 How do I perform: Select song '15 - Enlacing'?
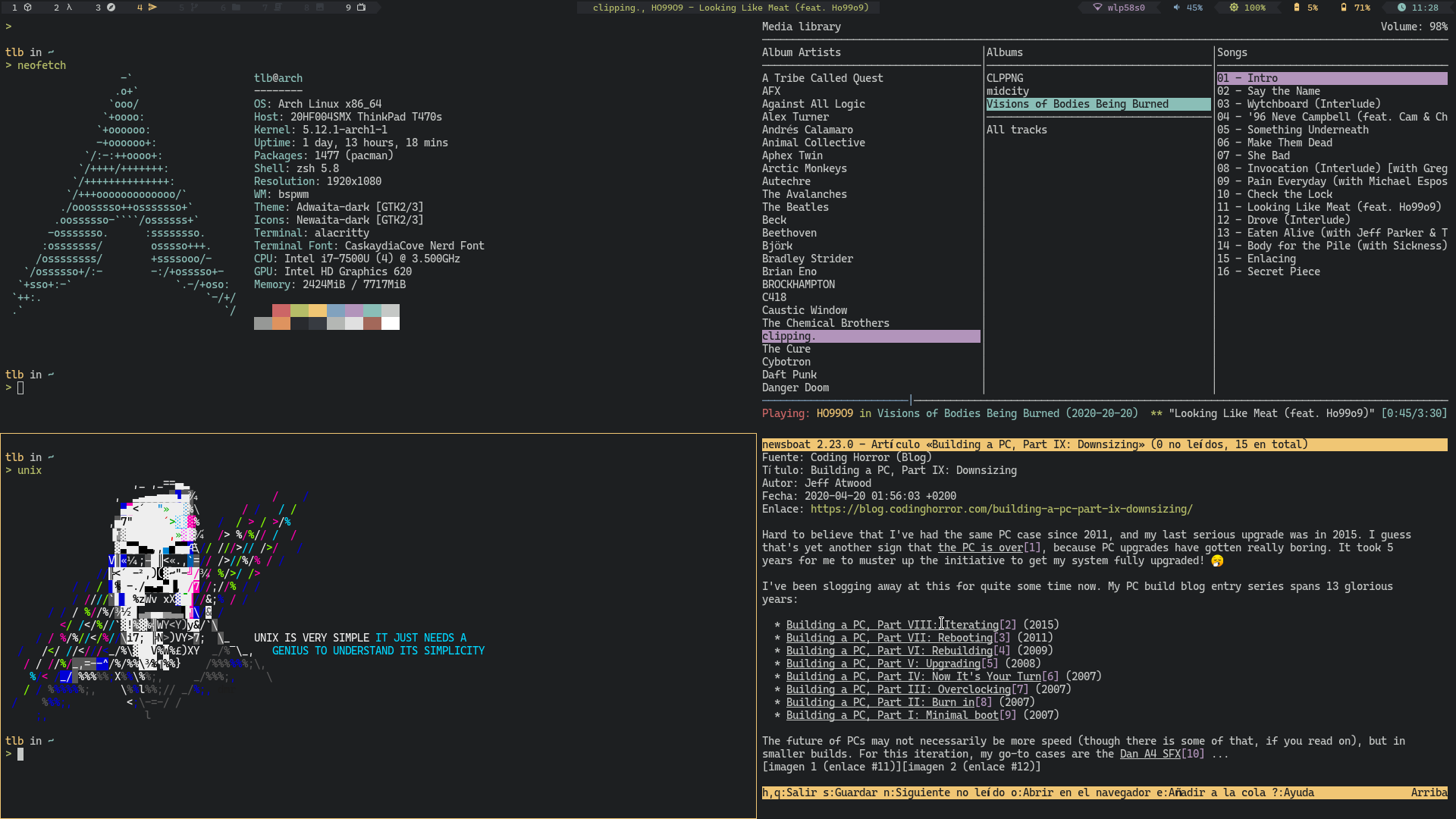coord(1256,259)
